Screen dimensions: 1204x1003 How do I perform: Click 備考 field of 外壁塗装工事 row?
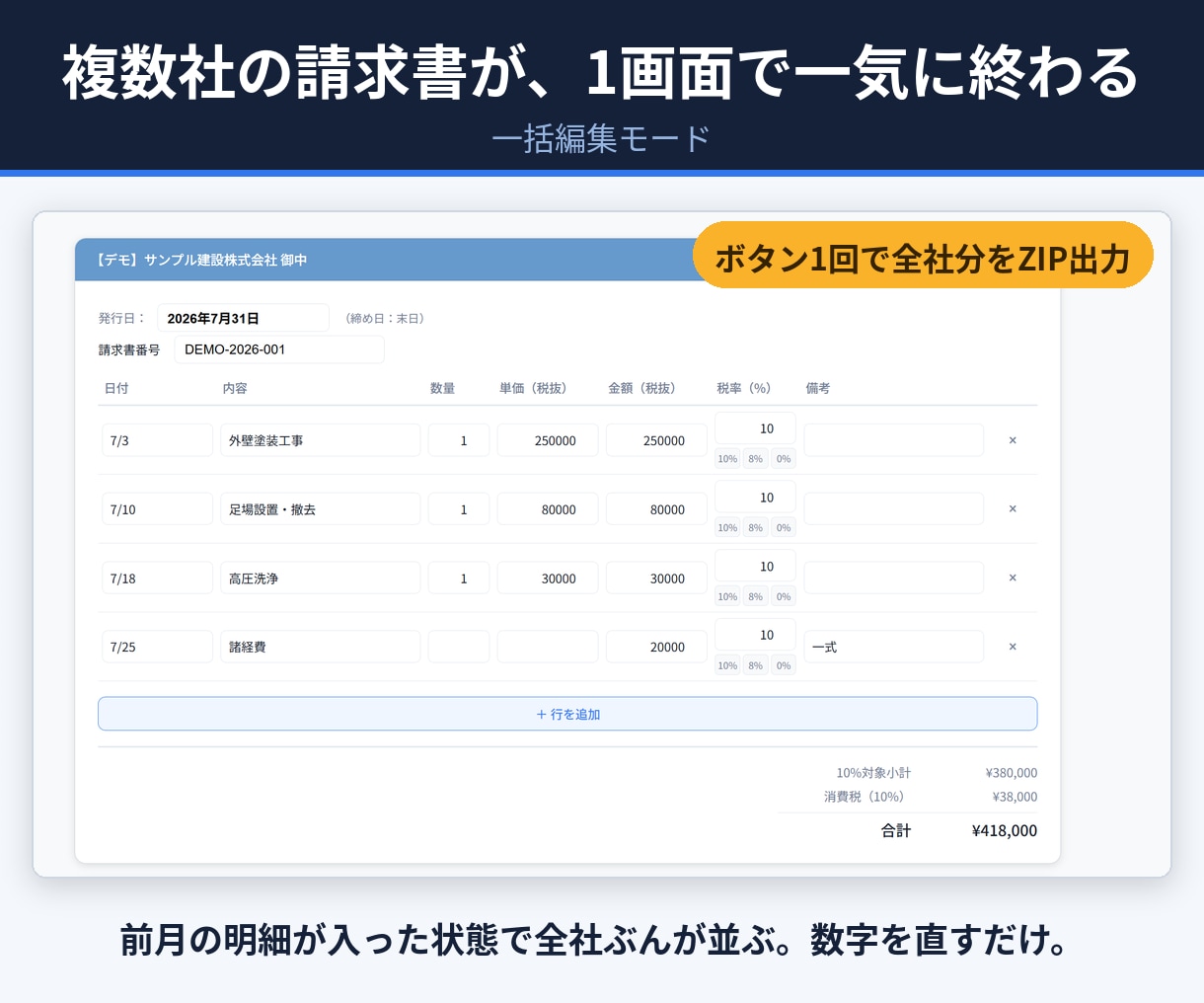pyautogui.click(x=894, y=440)
